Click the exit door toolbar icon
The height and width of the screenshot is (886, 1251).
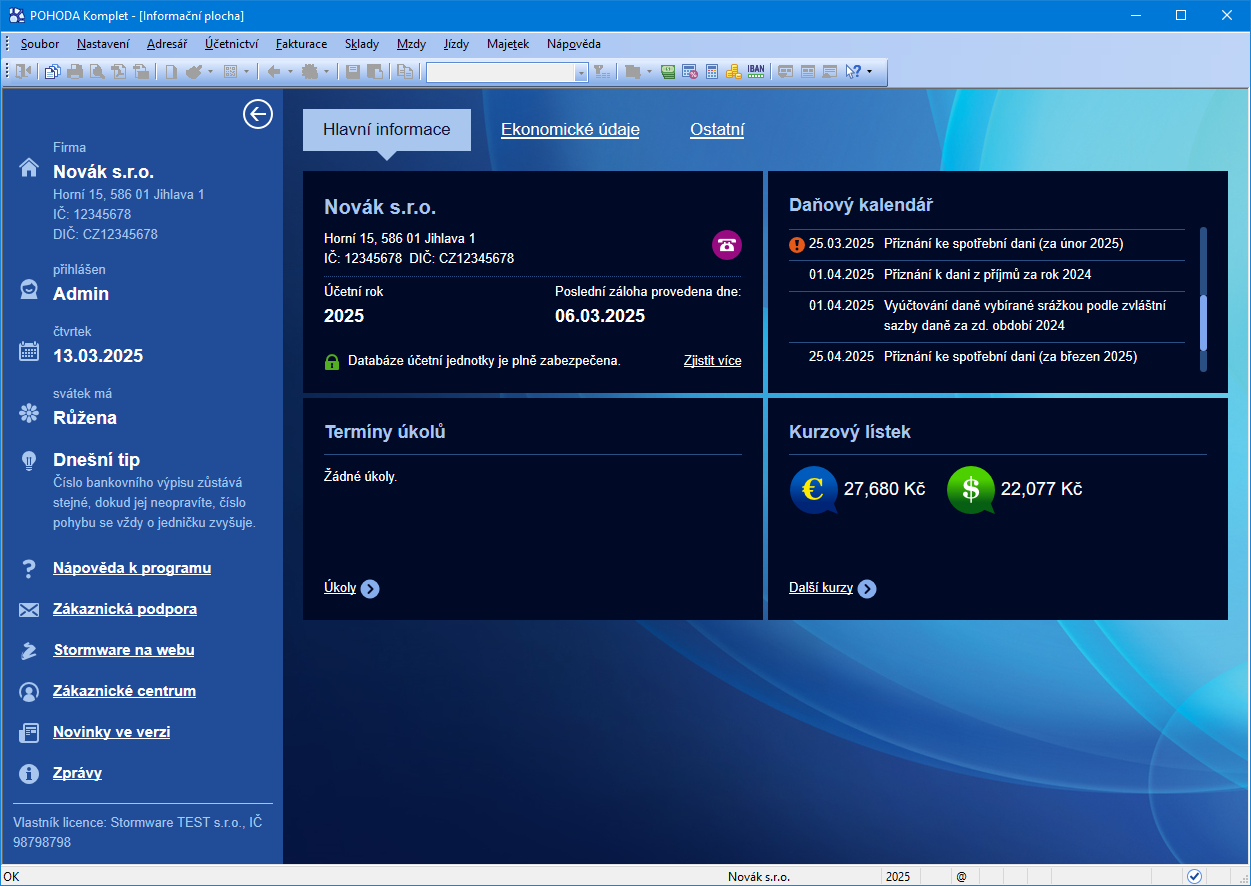coord(24,72)
